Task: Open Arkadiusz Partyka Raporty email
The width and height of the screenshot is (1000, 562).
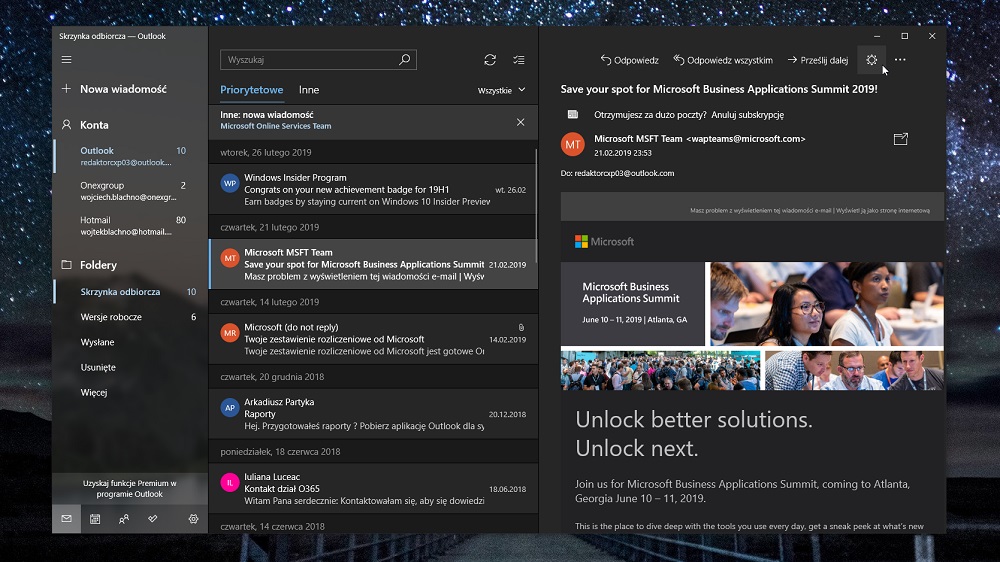Action: (x=373, y=413)
